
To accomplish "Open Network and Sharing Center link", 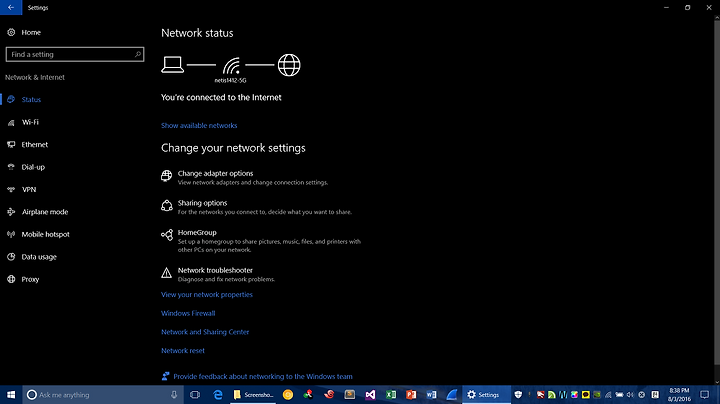I will pos(205,332).
